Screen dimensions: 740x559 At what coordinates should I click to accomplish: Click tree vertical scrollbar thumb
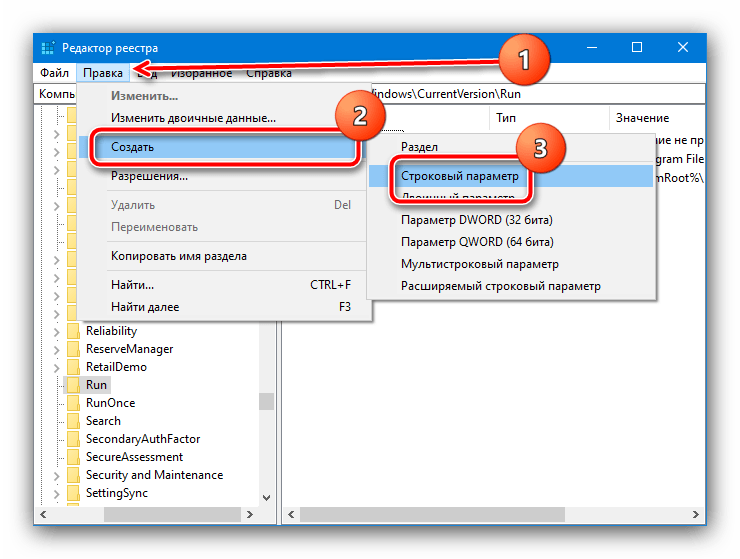coord(266,401)
